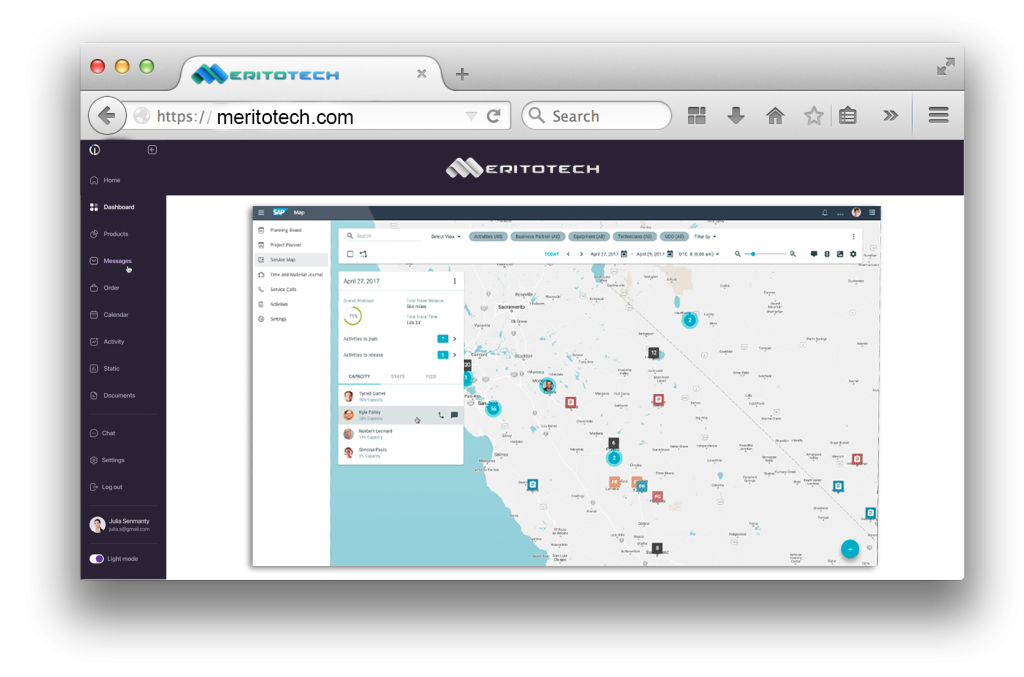Viewport: 1024px width, 677px height.
Task: Click the TODAY link
Action: tap(552, 254)
